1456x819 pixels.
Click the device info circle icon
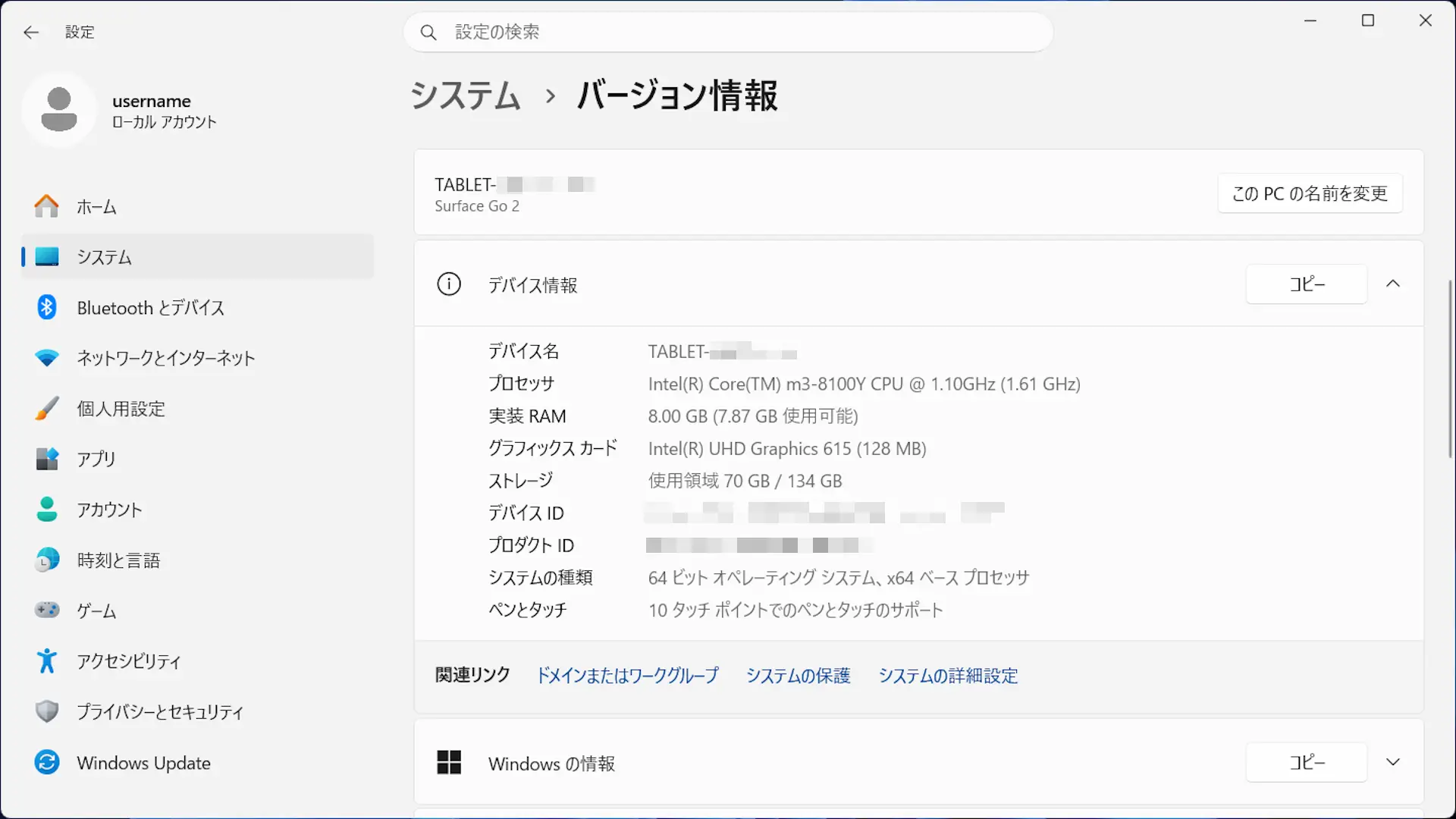point(449,284)
